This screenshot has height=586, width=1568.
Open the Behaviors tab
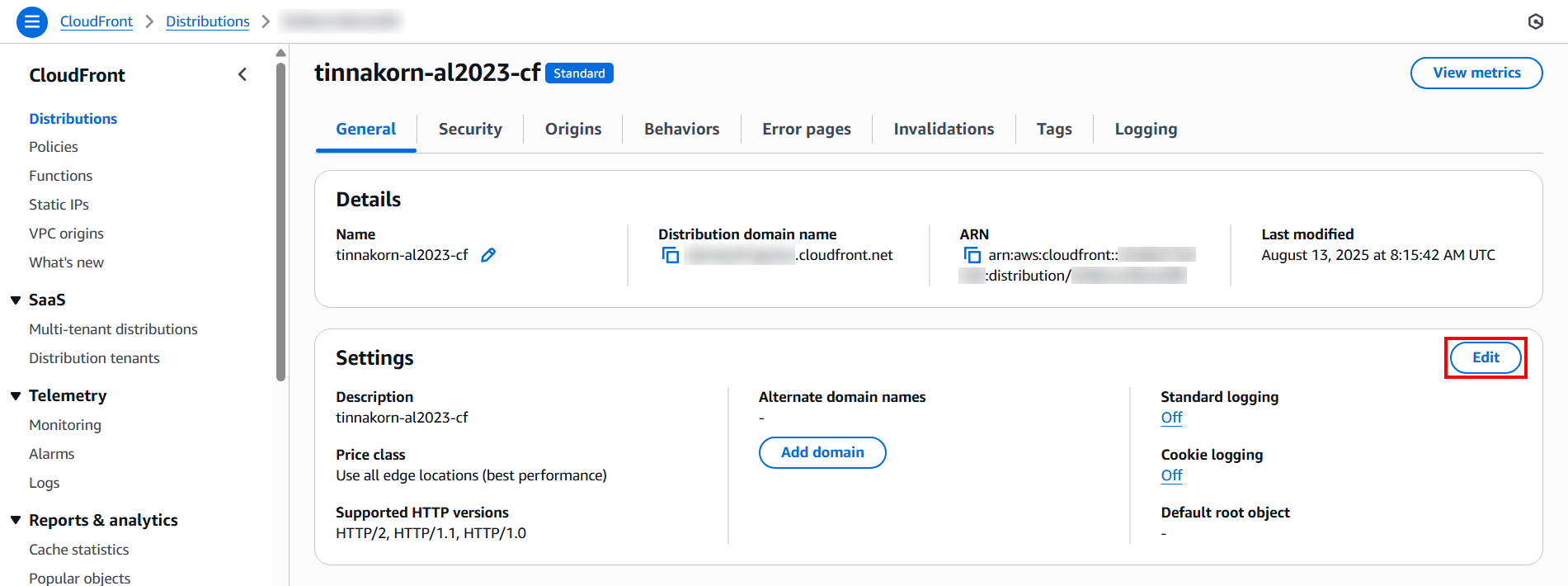click(x=681, y=130)
